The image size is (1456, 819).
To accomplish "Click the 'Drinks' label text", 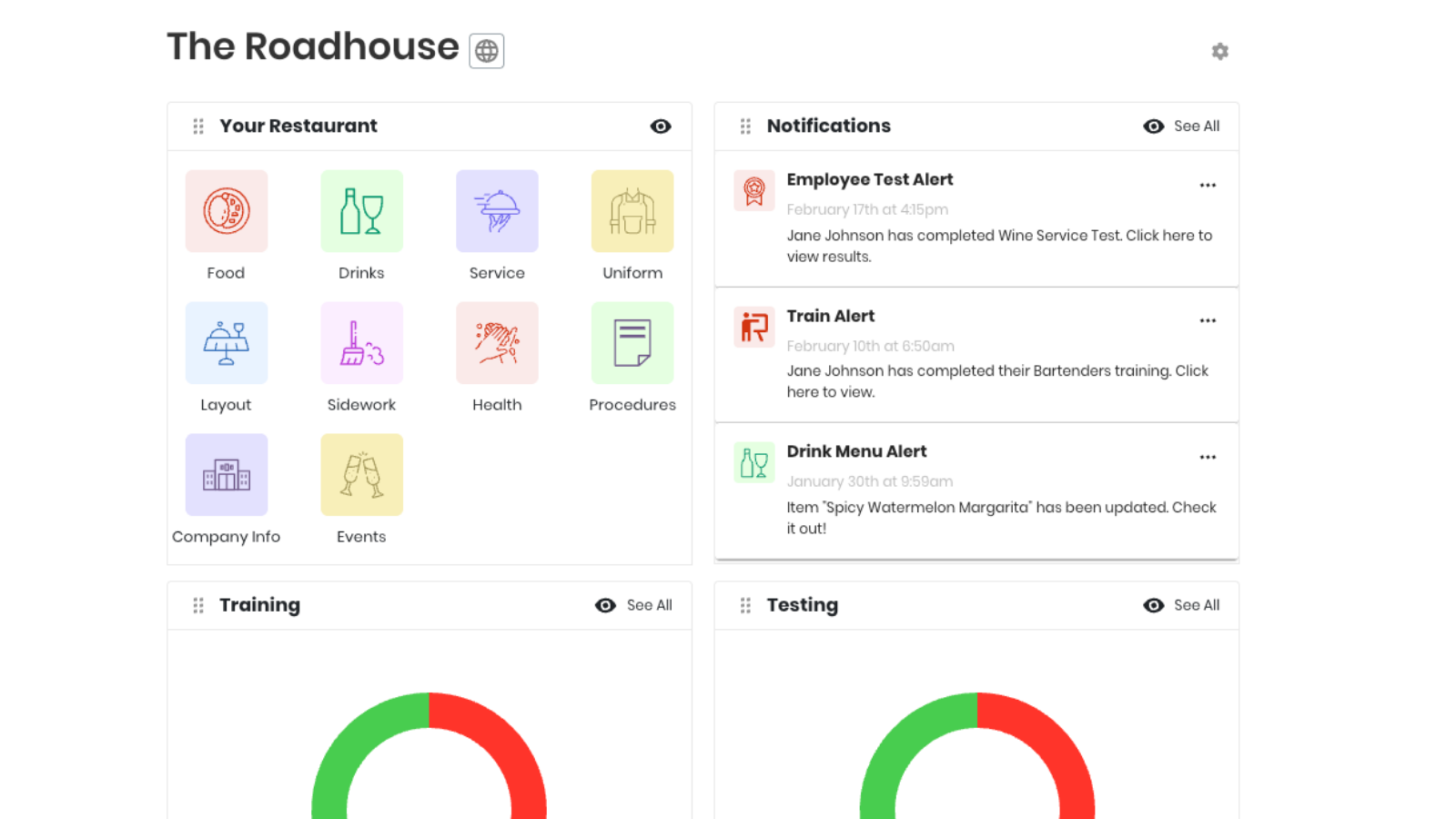I will 361,273.
